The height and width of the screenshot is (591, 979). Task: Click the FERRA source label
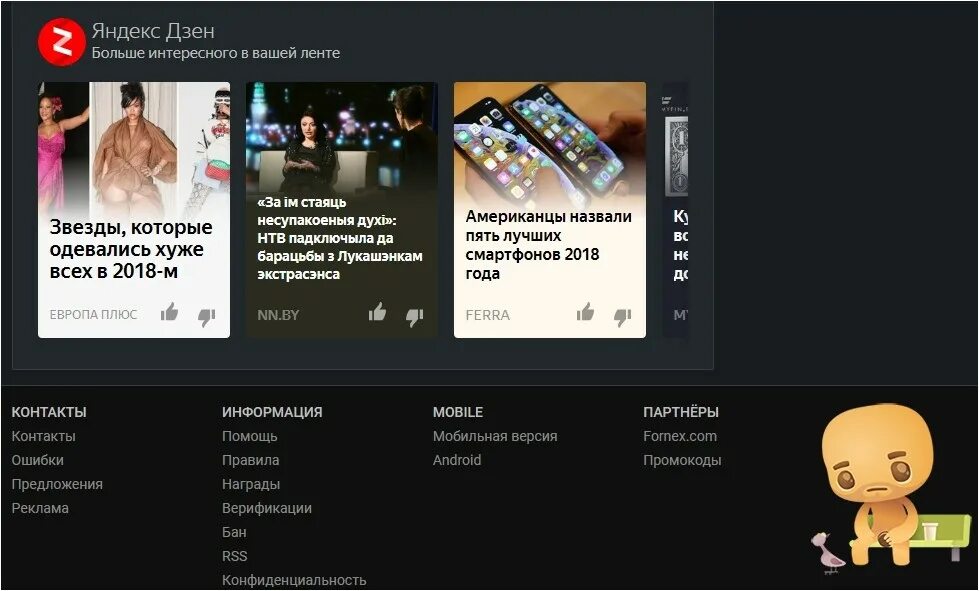click(488, 315)
